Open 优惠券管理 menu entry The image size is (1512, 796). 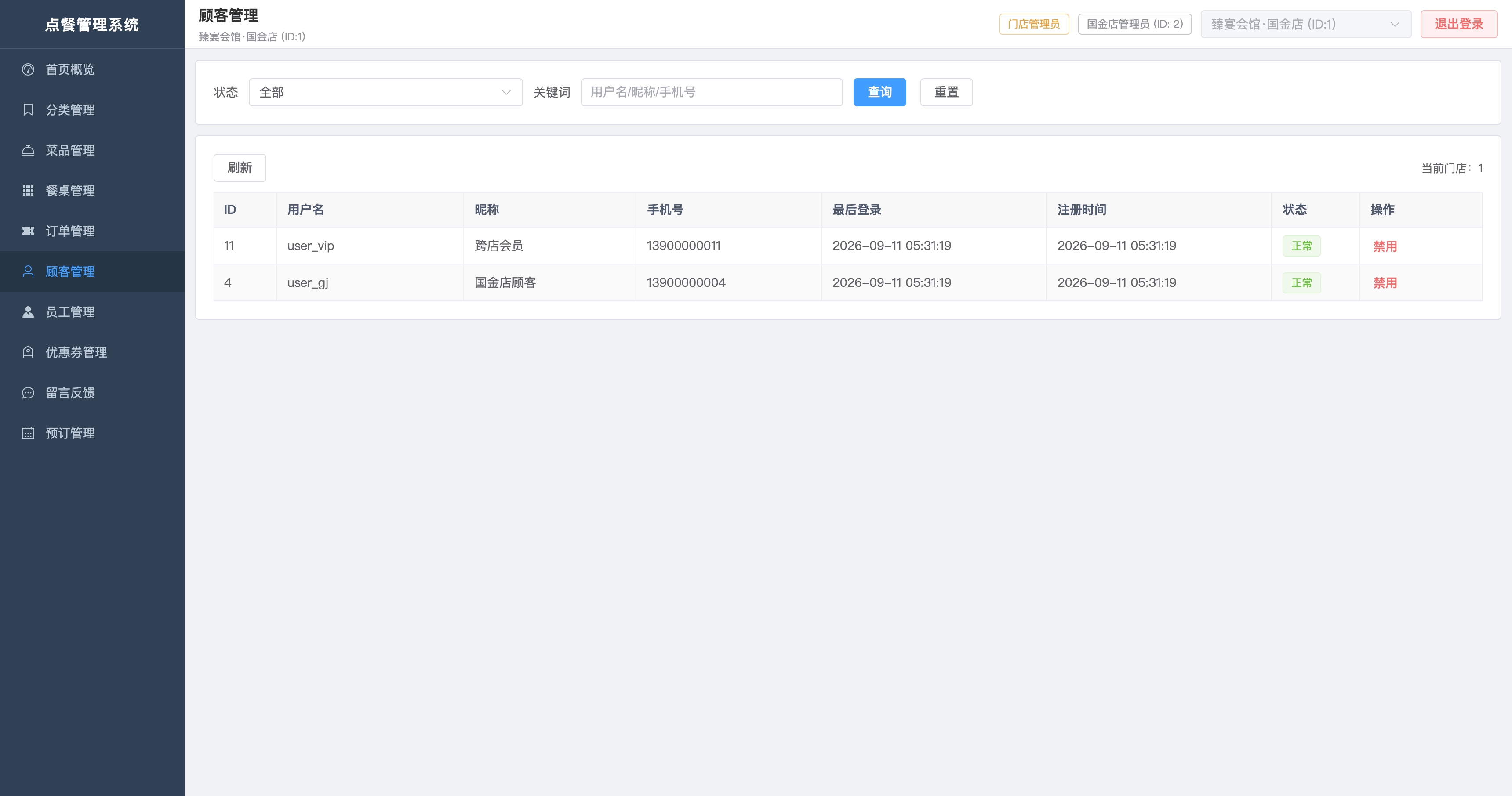click(92, 352)
